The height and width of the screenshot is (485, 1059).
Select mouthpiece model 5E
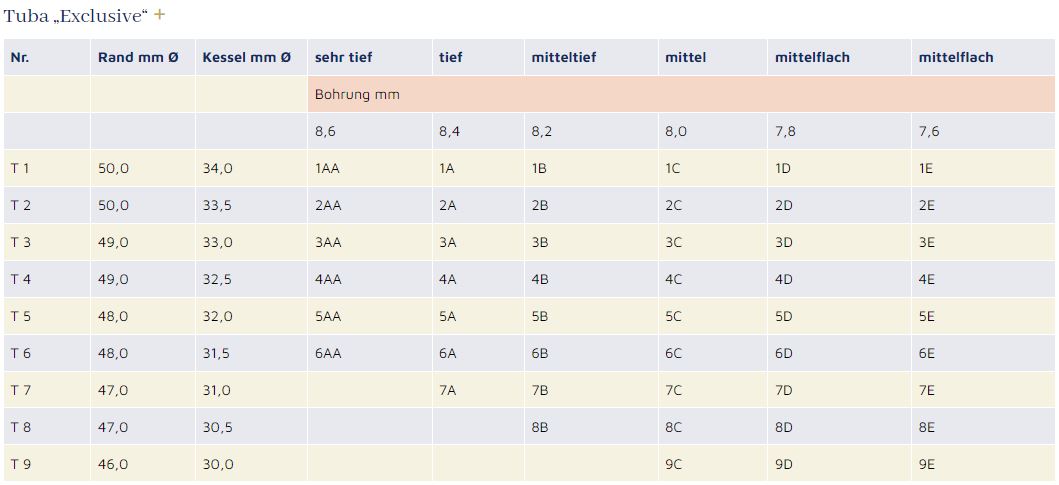click(927, 317)
